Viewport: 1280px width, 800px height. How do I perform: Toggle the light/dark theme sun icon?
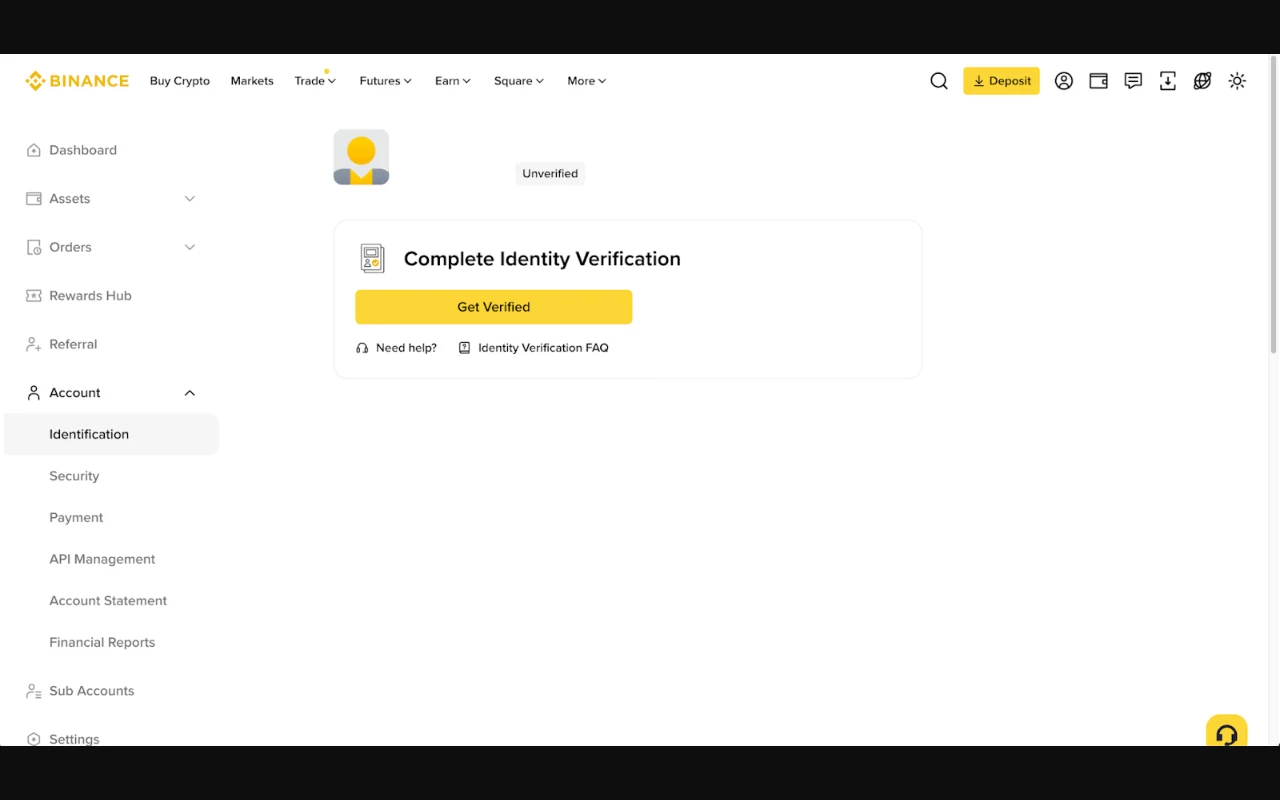[1237, 81]
